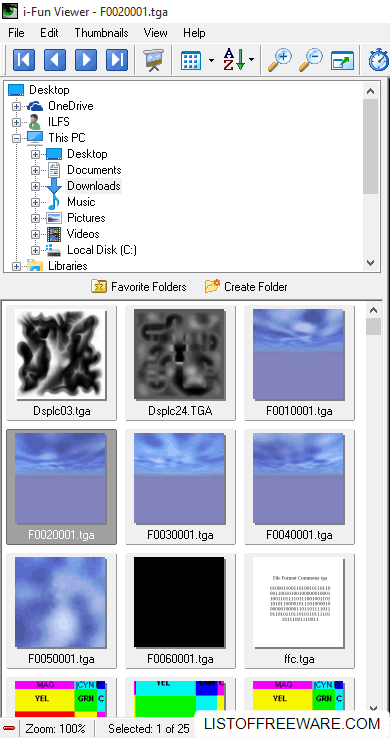Image resolution: width=390 pixels, height=738 pixels.
Task: Select the F0010001.tga thumbnail
Action: pos(299,362)
